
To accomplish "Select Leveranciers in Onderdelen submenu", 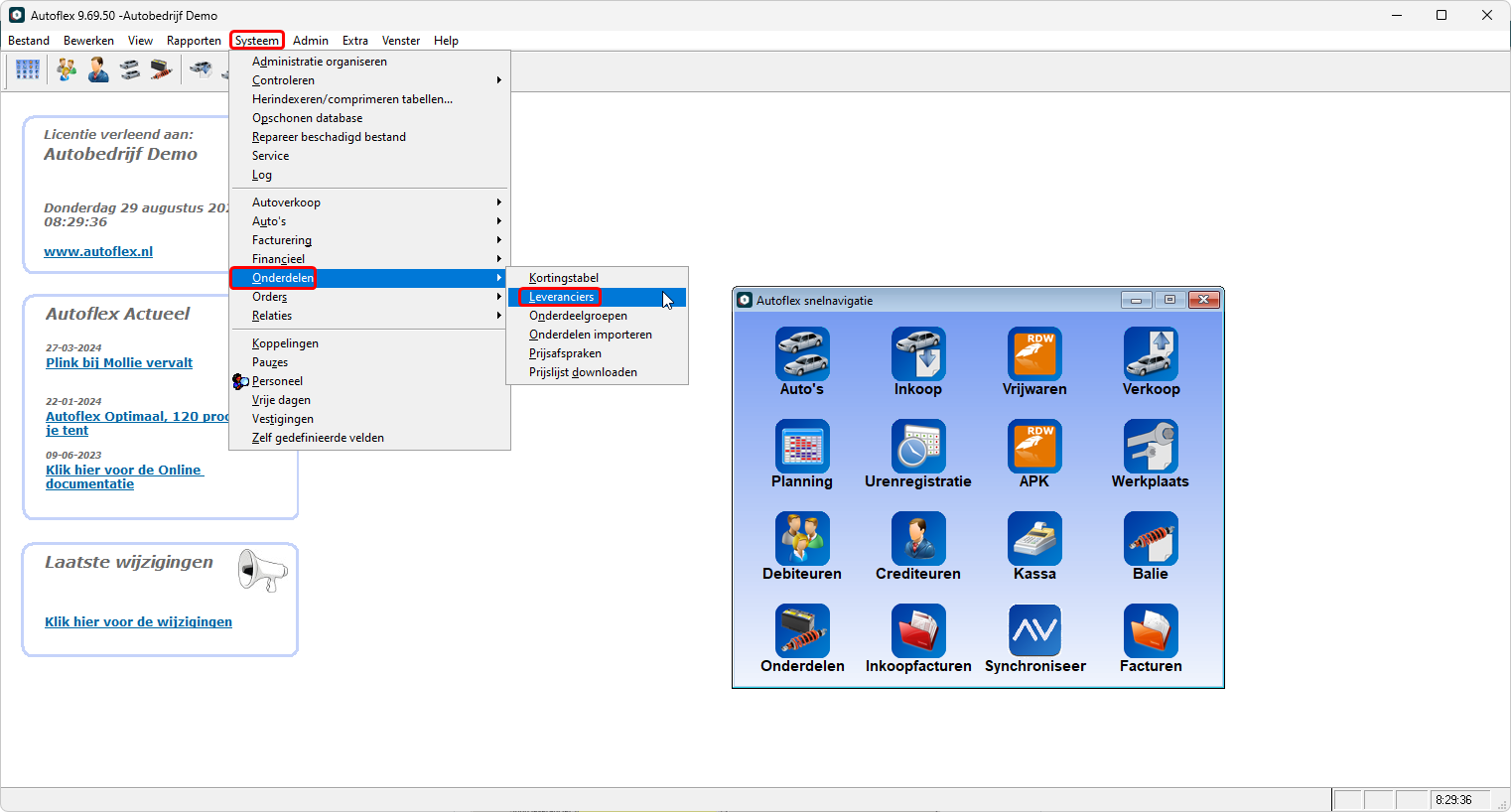I will [x=597, y=297].
